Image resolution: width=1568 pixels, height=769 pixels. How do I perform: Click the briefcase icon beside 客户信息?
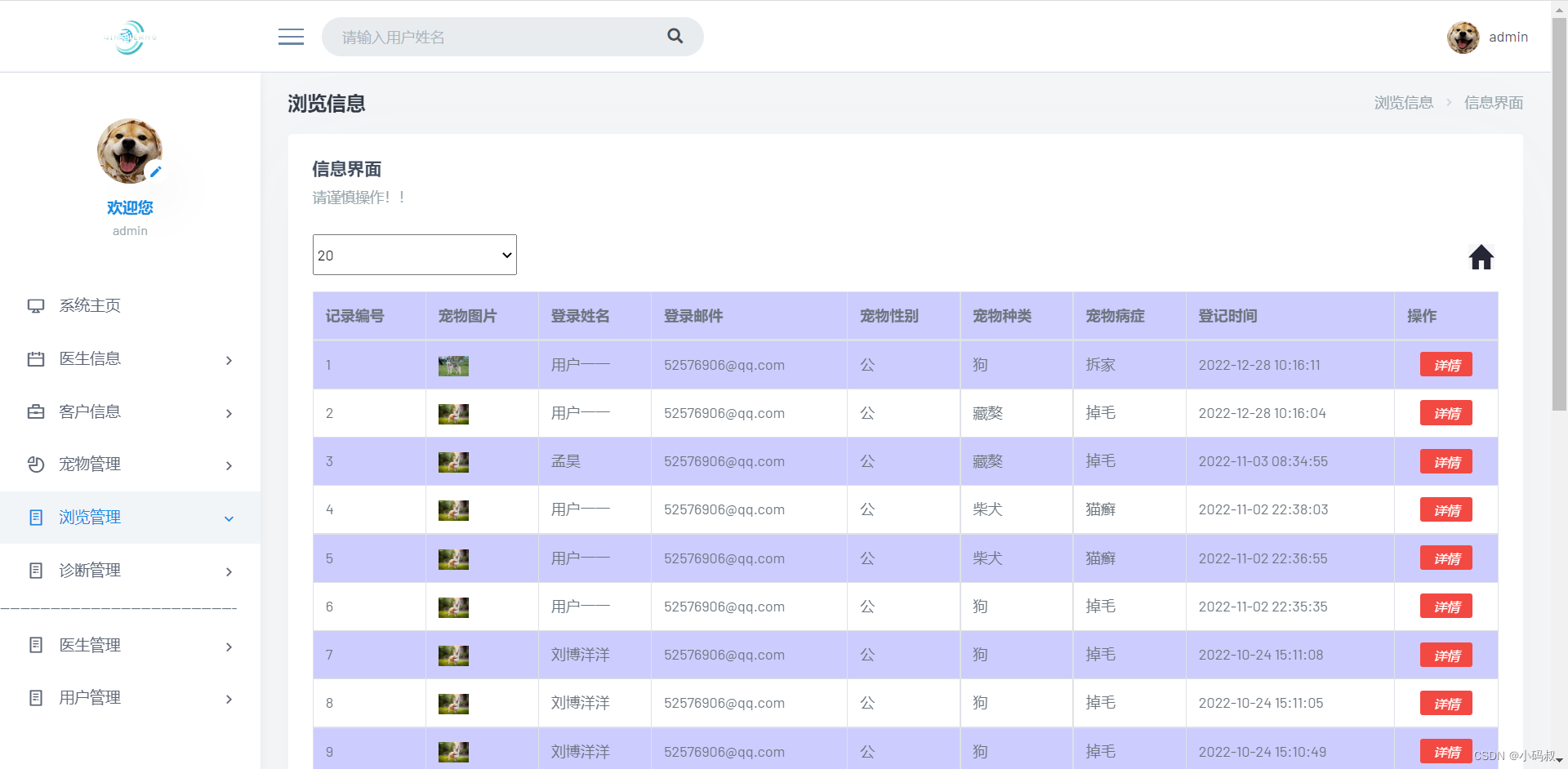36,412
